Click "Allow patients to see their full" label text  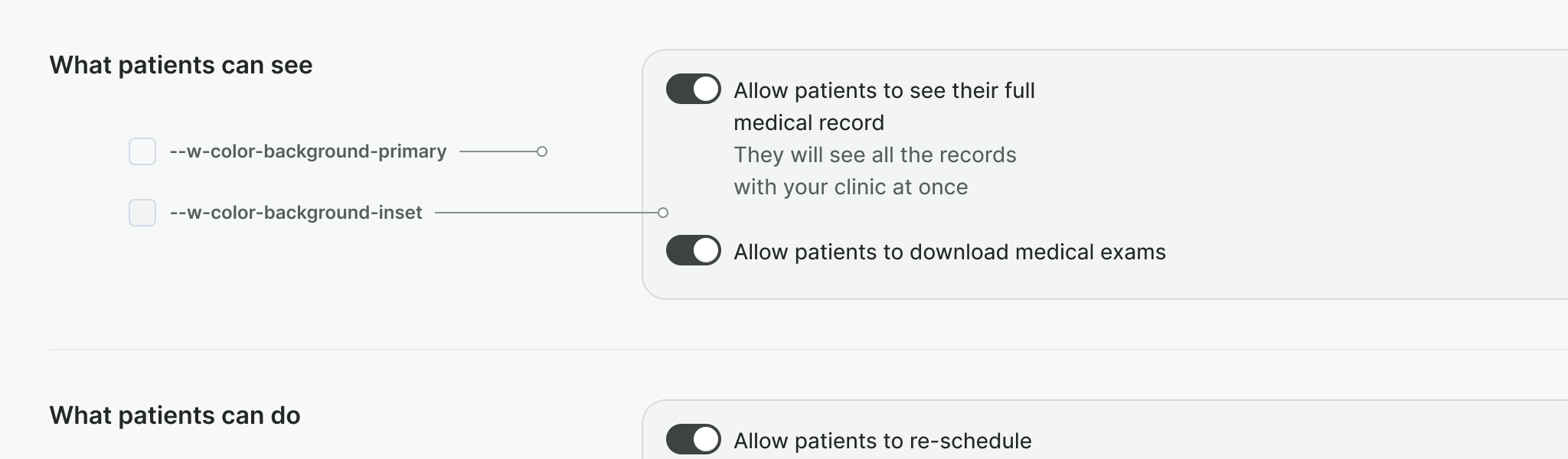[884, 90]
